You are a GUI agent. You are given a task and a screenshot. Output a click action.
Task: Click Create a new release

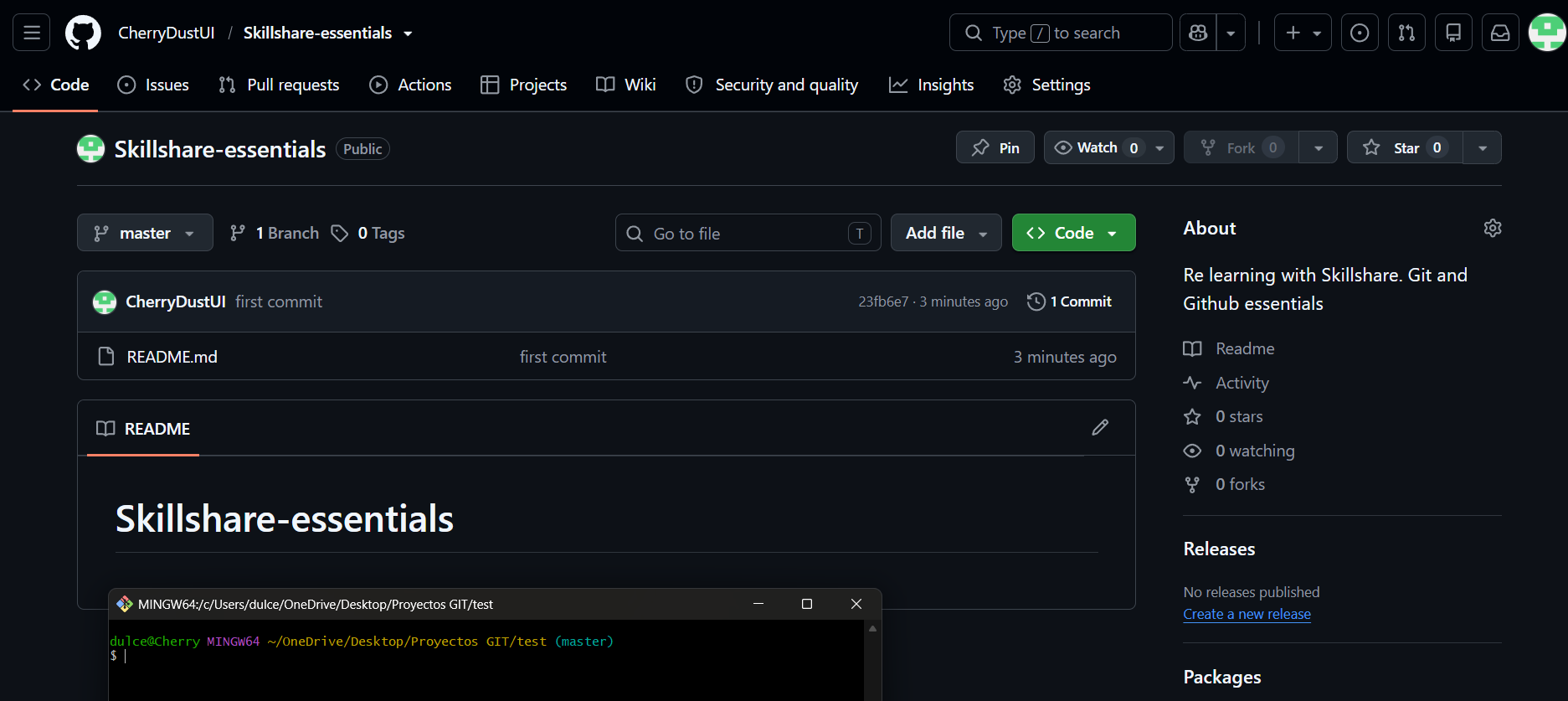(x=1247, y=614)
